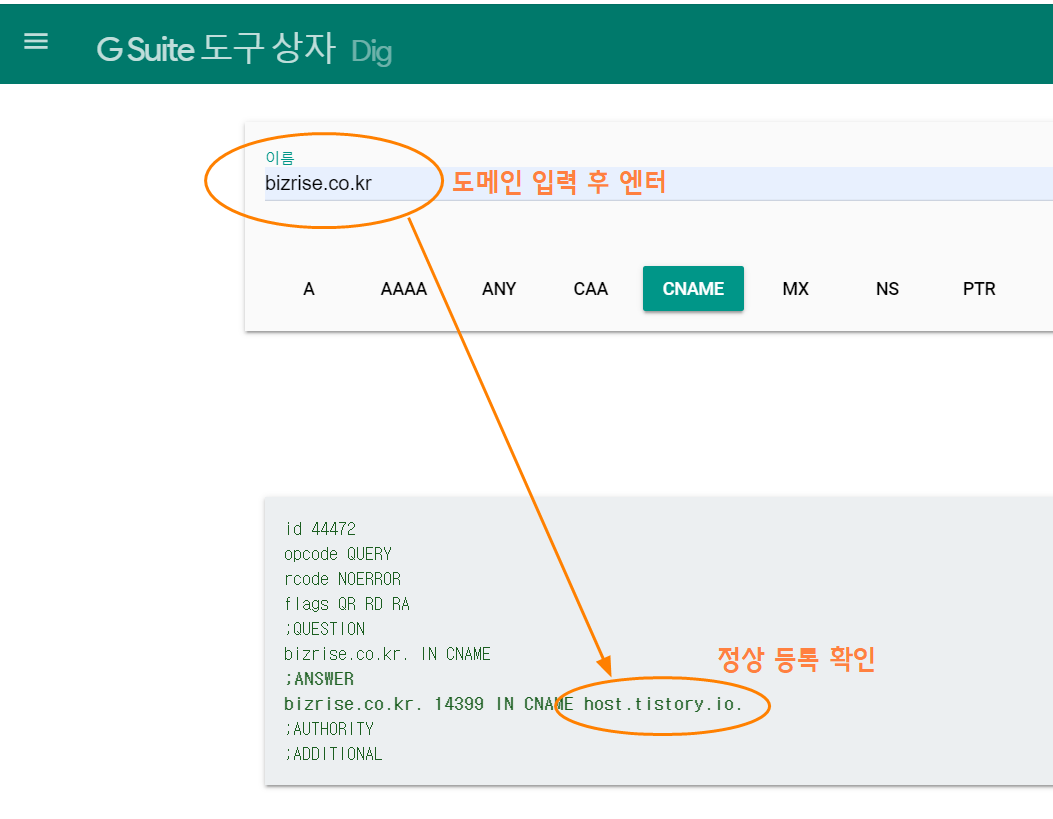Click the '이름' field label
Screen dimensions: 1053x819
pyautogui.click(x=279, y=158)
